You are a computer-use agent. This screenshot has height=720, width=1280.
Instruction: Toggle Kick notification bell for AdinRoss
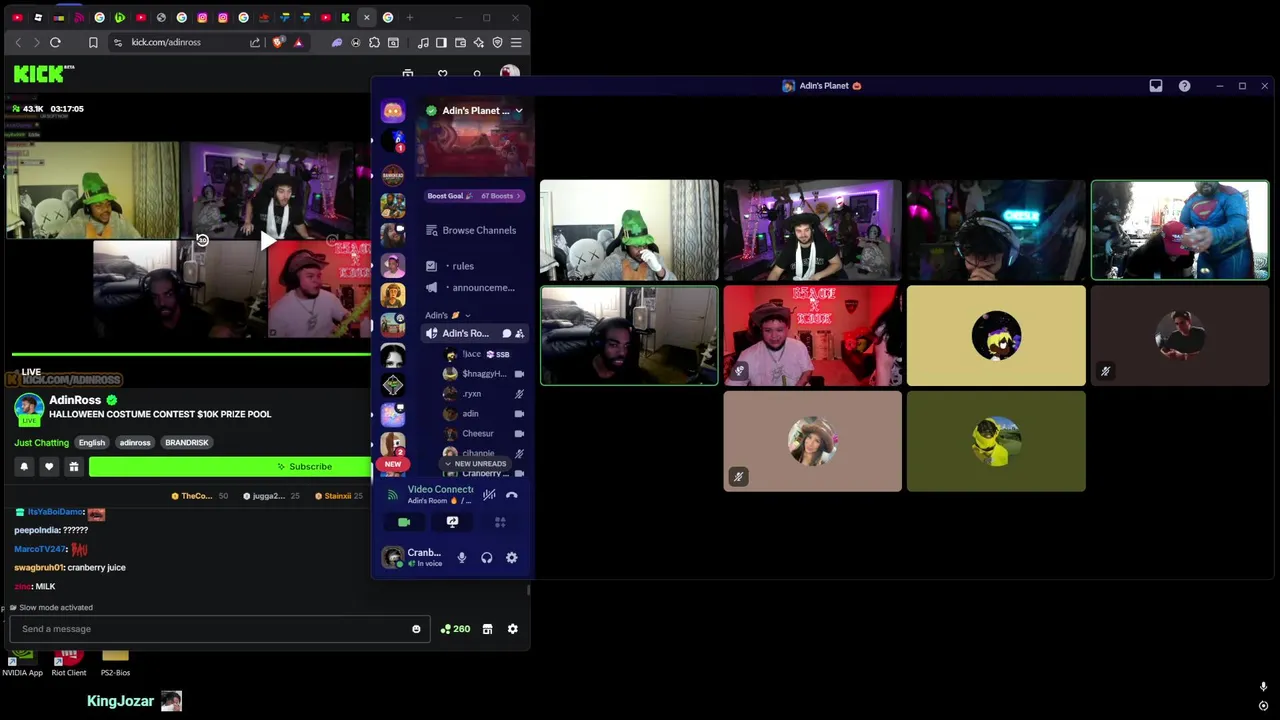click(x=24, y=467)
